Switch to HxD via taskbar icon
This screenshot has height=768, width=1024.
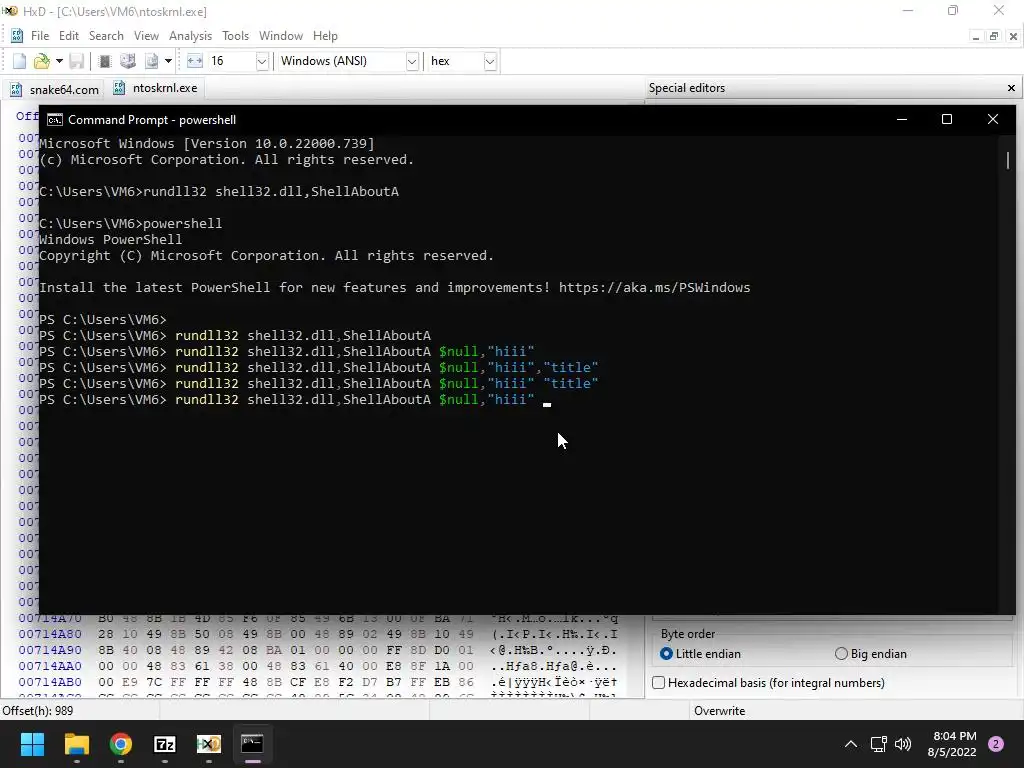tap(209, 744)
